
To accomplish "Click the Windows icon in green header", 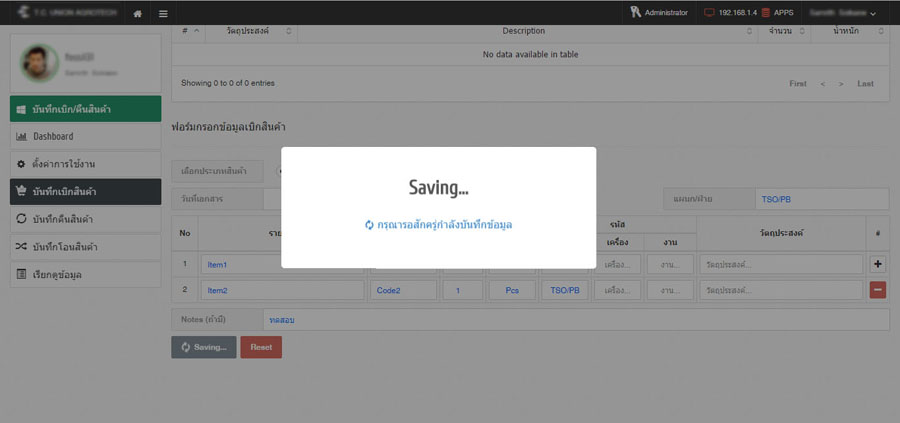I will (x=21, y=109).
